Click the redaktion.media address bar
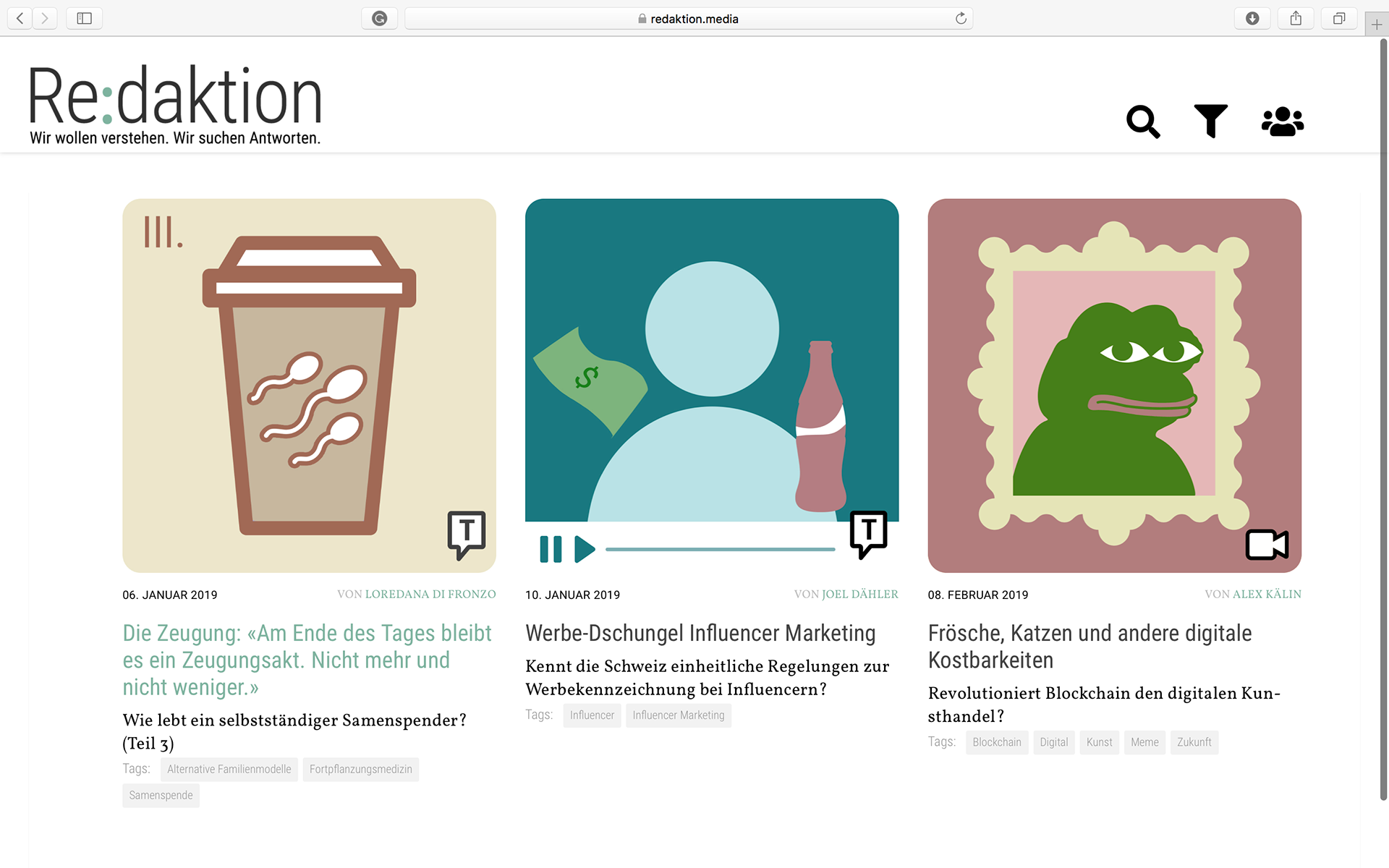 pos(689,19)
